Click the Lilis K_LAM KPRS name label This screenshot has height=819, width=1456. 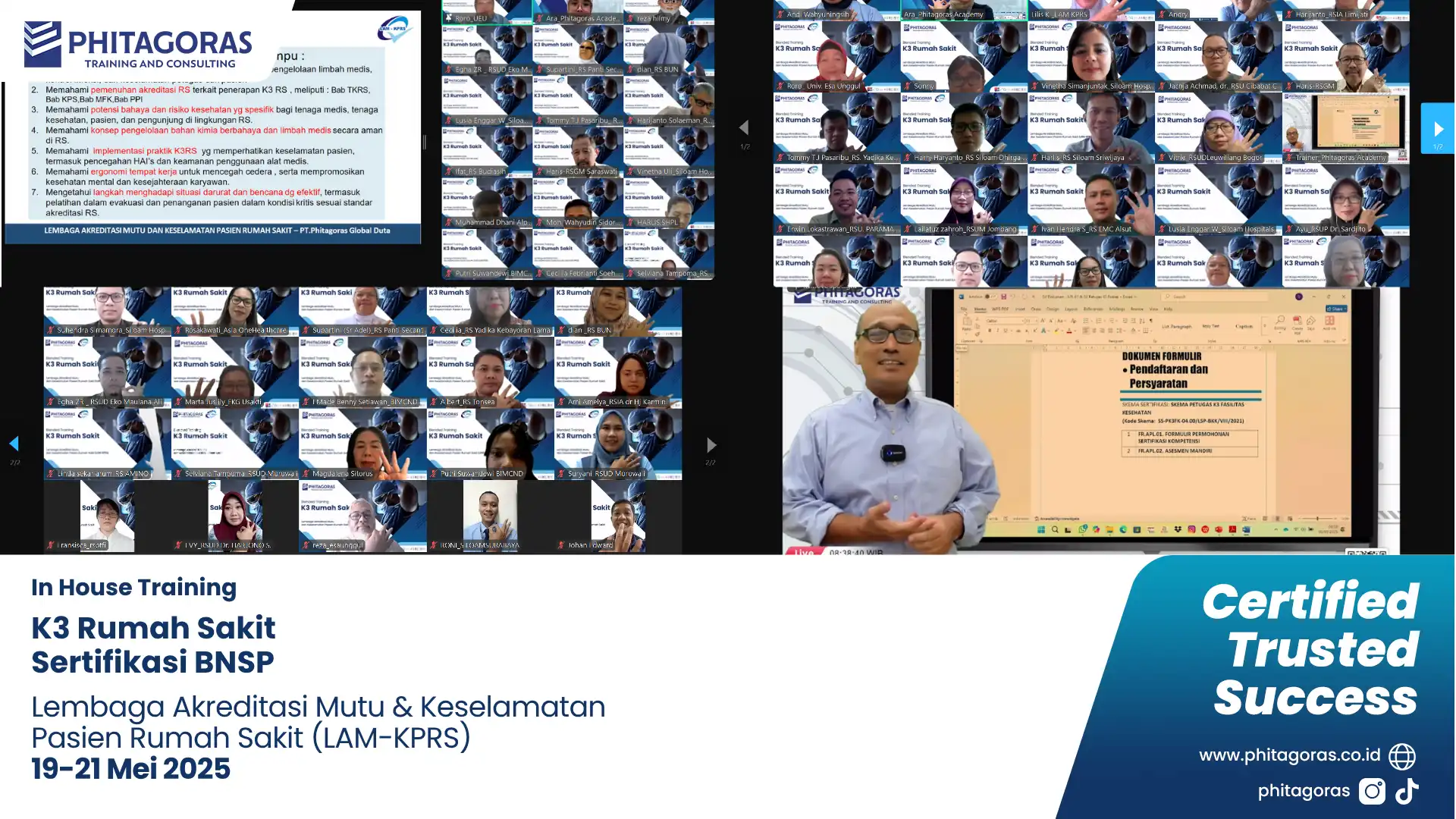click(x=1059, y=14)
